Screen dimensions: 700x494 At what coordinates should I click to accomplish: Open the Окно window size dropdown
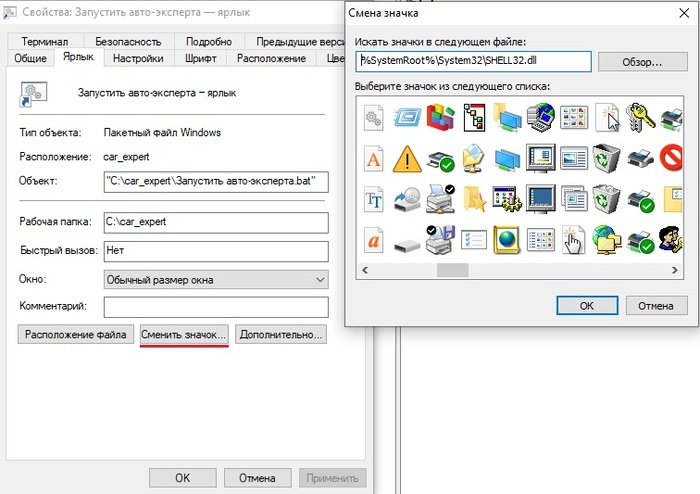(x=216, y=279)
